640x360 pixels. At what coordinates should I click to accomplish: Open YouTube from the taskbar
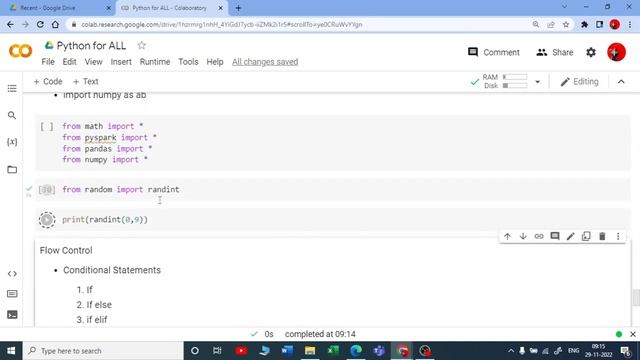click(x=241, y=351)
